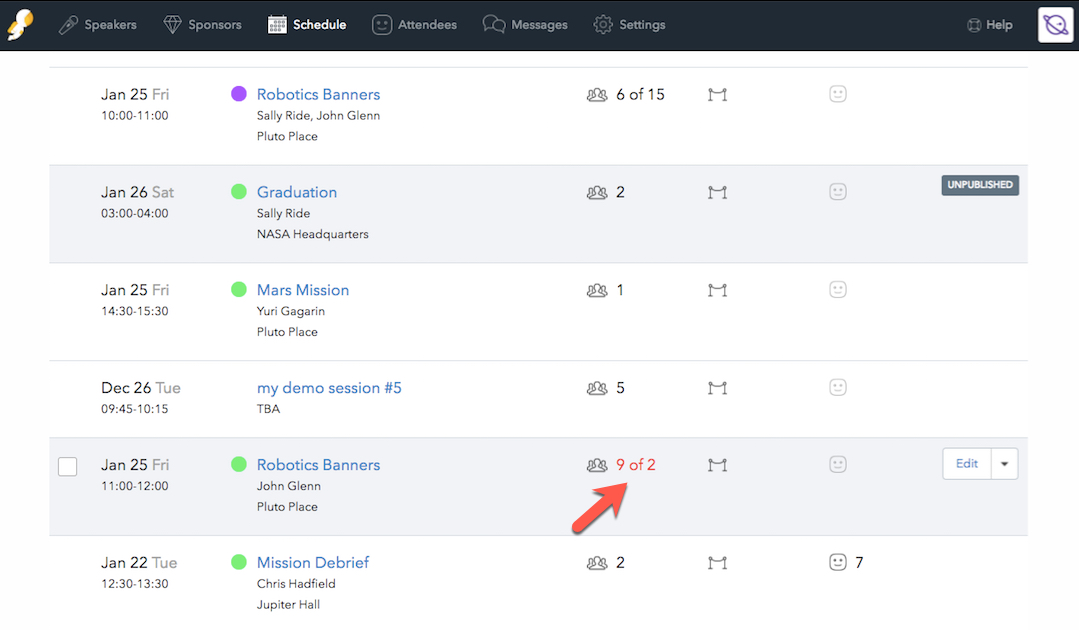This screenshot has height=630, width=1079.
Task: Open Robotics Banners 10:00-11:00 session
Action: point(318,94)
